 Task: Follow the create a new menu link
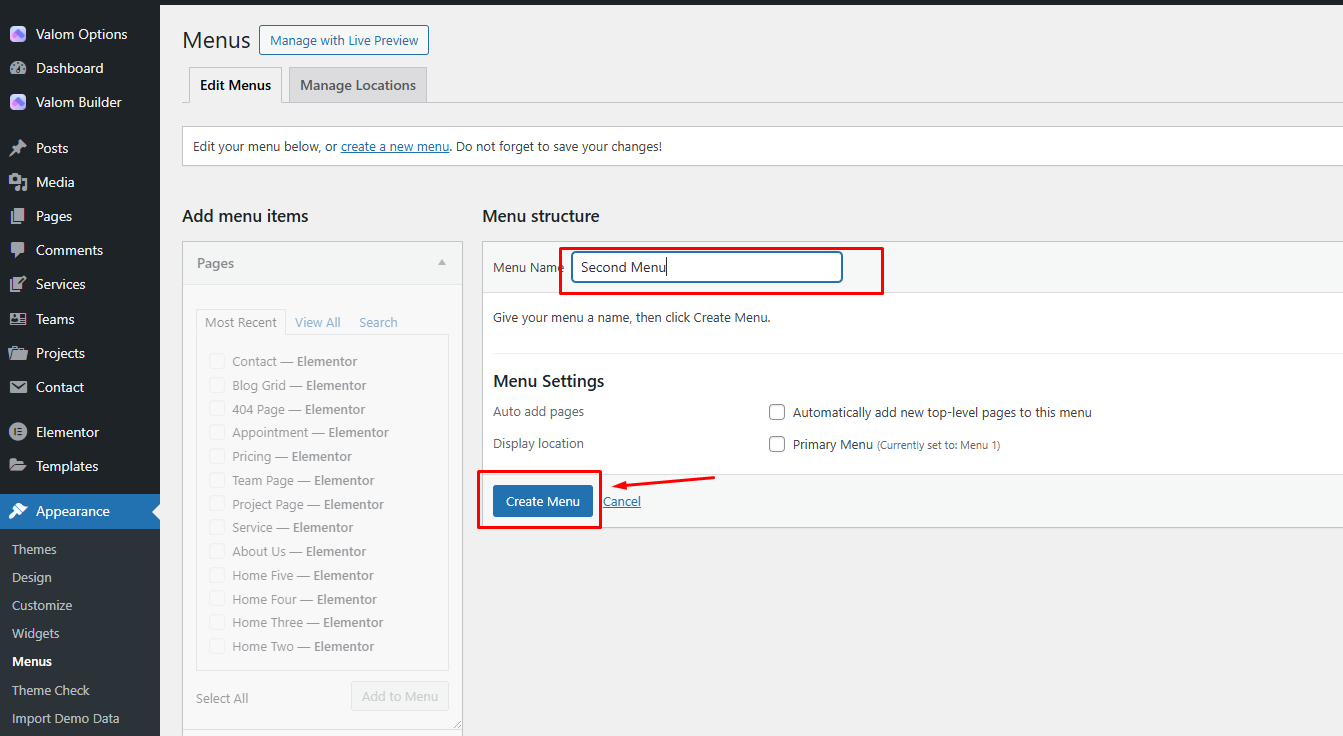(395, 146)
